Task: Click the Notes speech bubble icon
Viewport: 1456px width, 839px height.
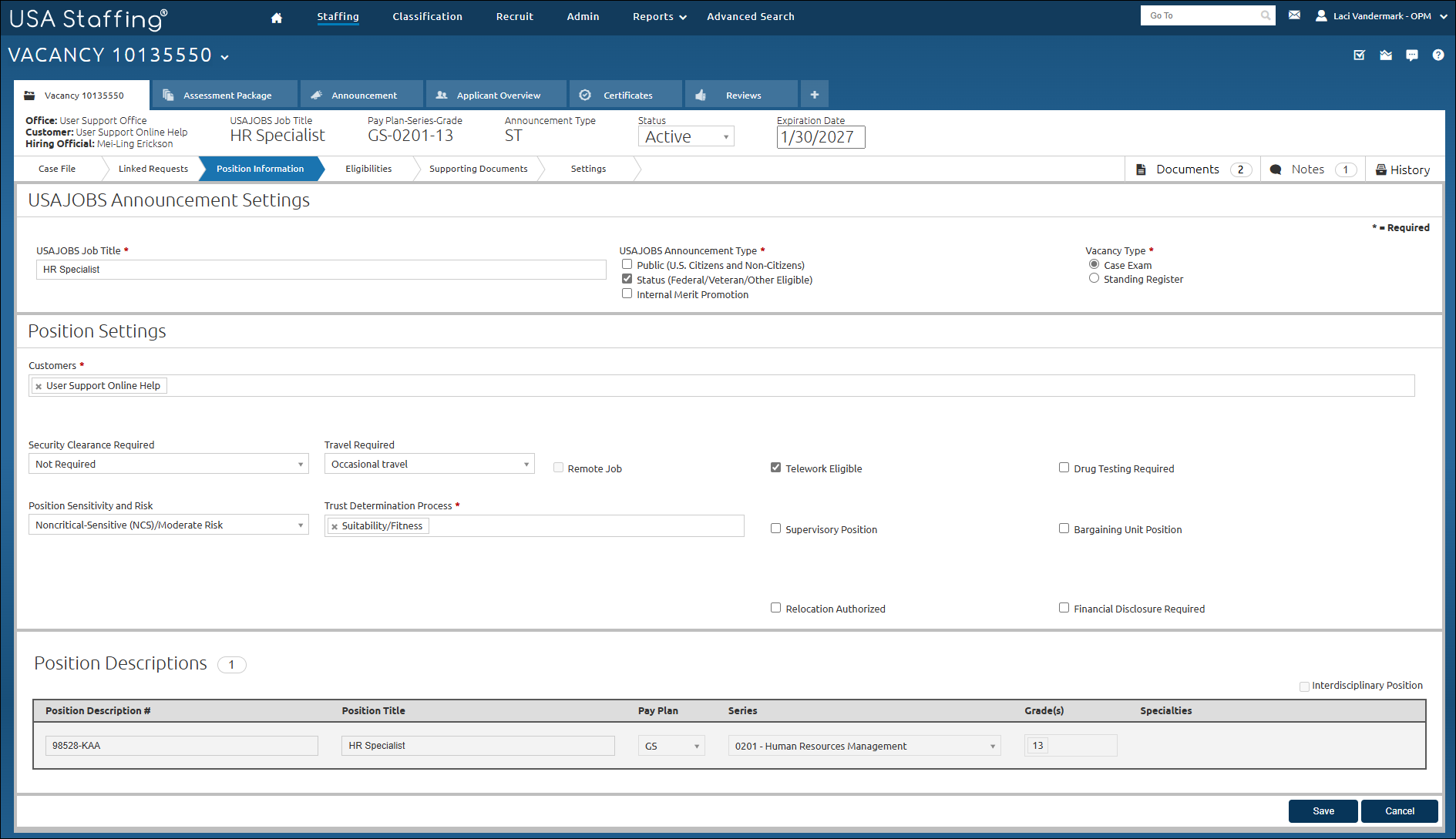Action: point(1276,169)
